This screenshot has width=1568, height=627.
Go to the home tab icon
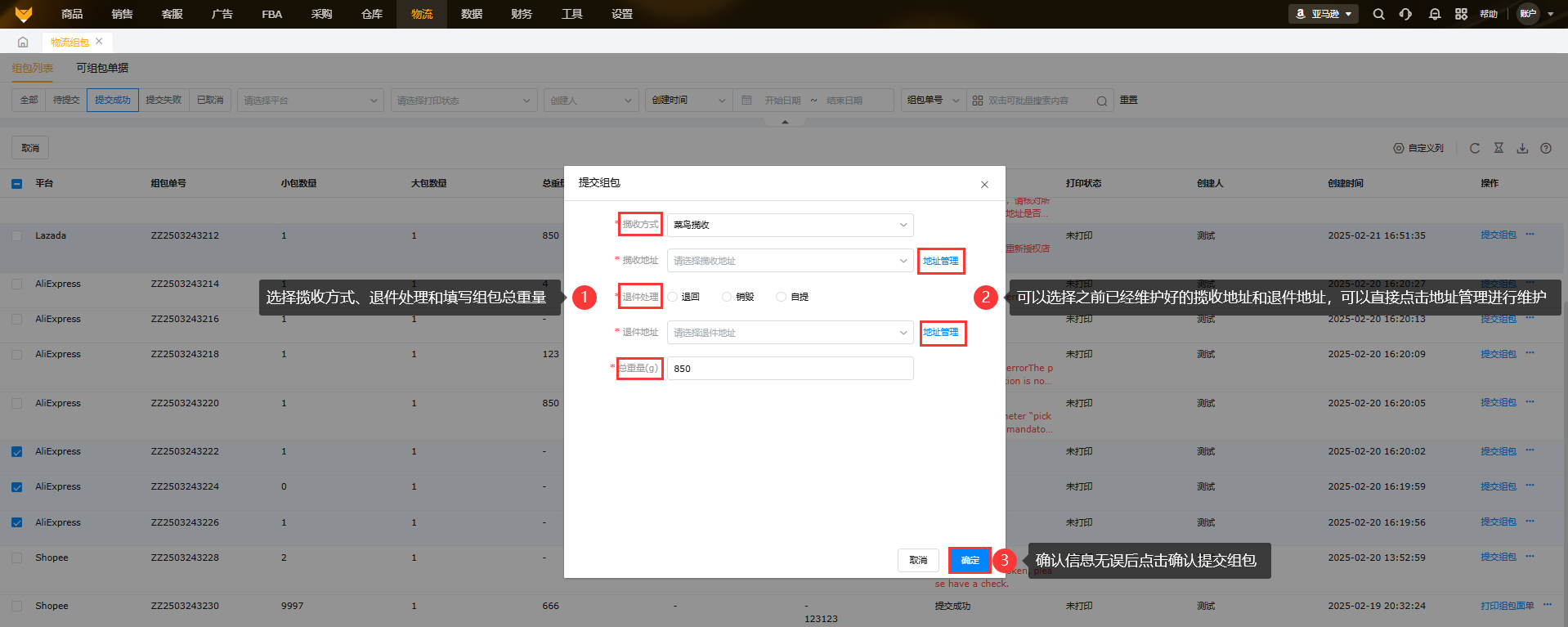[x=23, y=42]
